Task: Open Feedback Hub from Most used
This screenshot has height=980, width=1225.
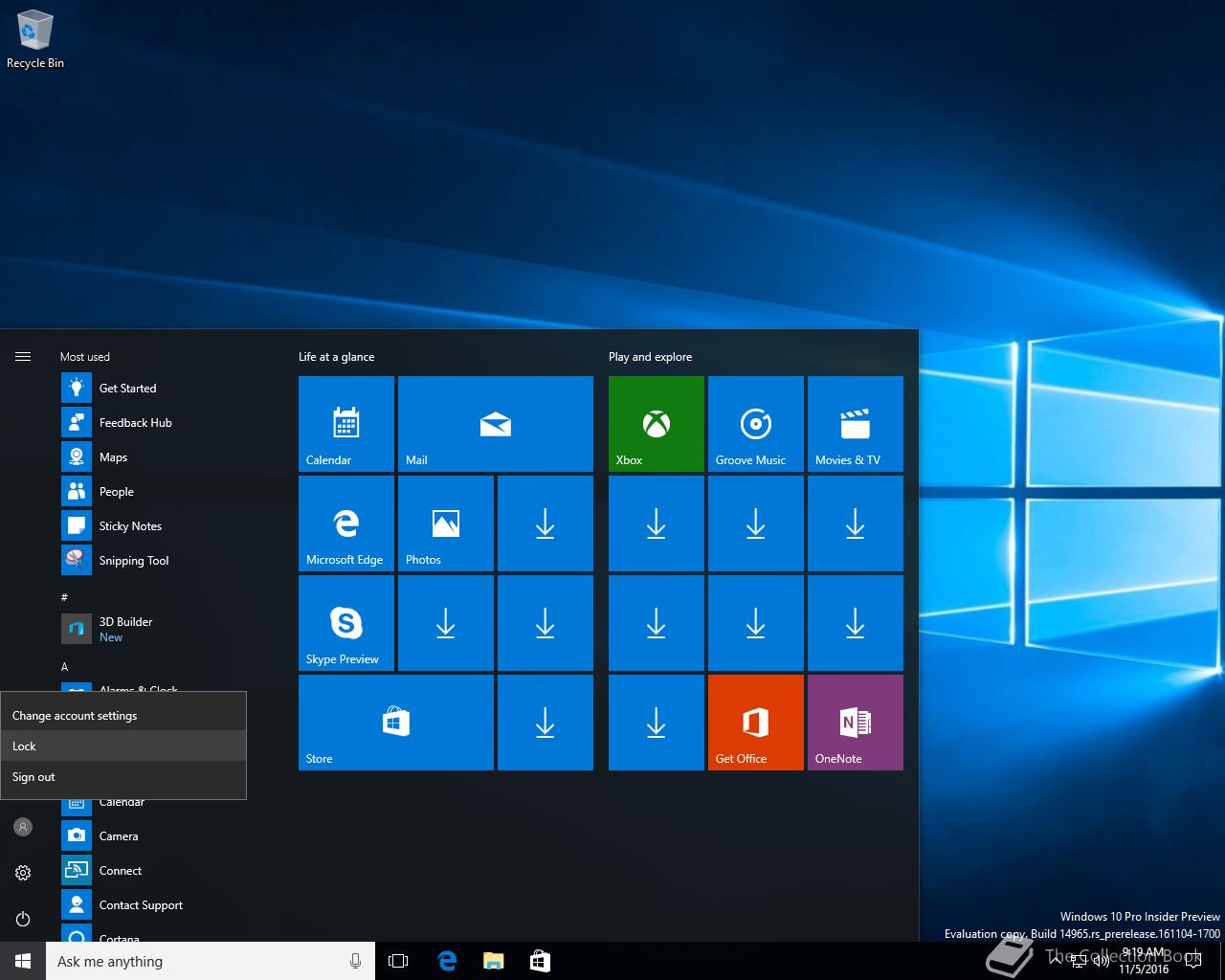Action: coord(135,423)
